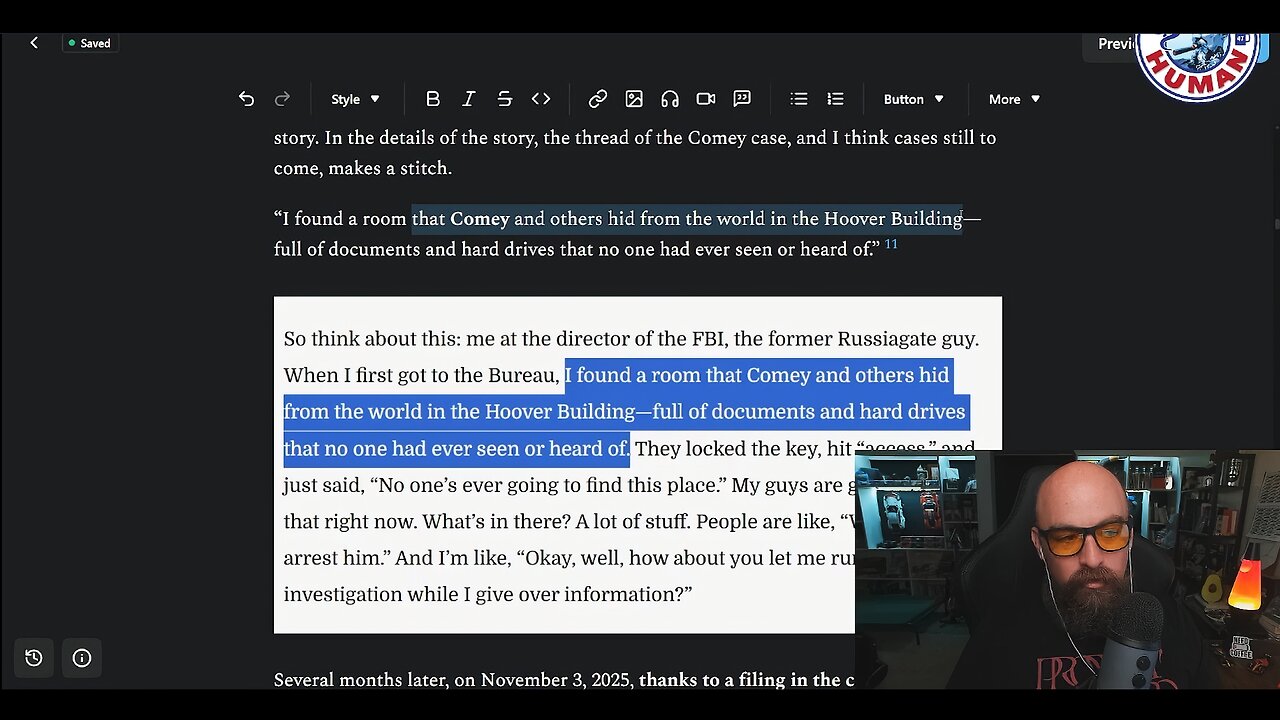This screenshot has height=720, width=1280.
Task: Insert a quote or comment block icon
Action: (x=742, y=99)
